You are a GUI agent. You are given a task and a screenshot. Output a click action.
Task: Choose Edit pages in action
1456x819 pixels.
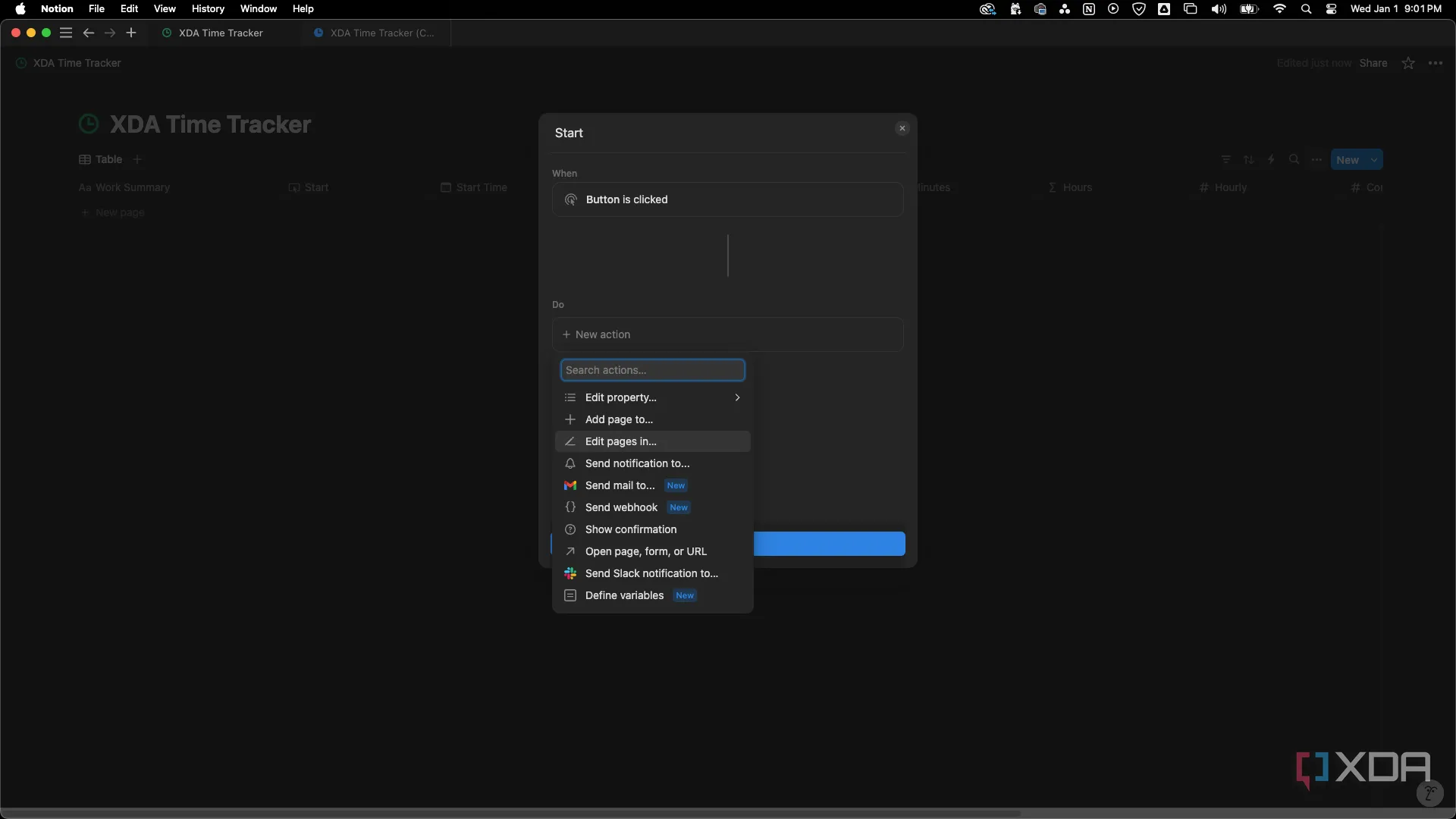(653, 441)
